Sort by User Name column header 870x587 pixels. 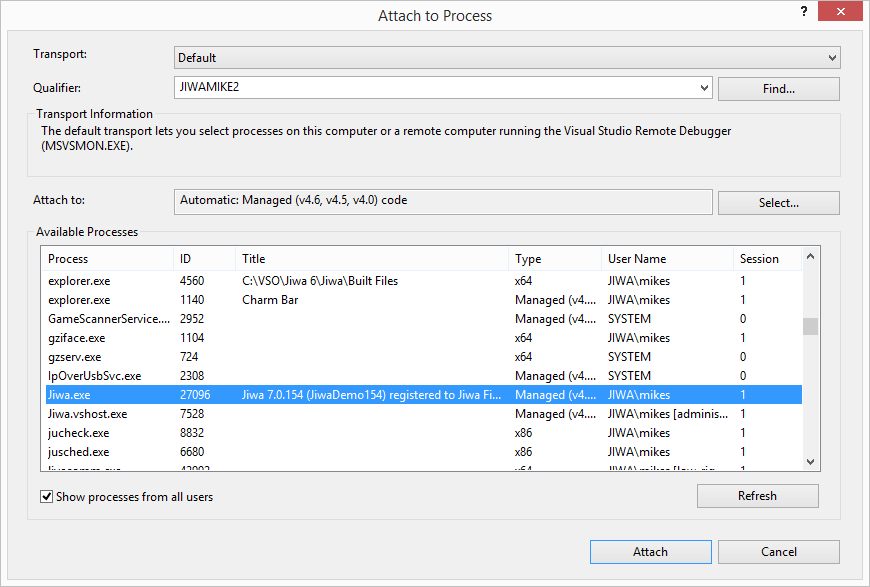[x=665, y=259]
